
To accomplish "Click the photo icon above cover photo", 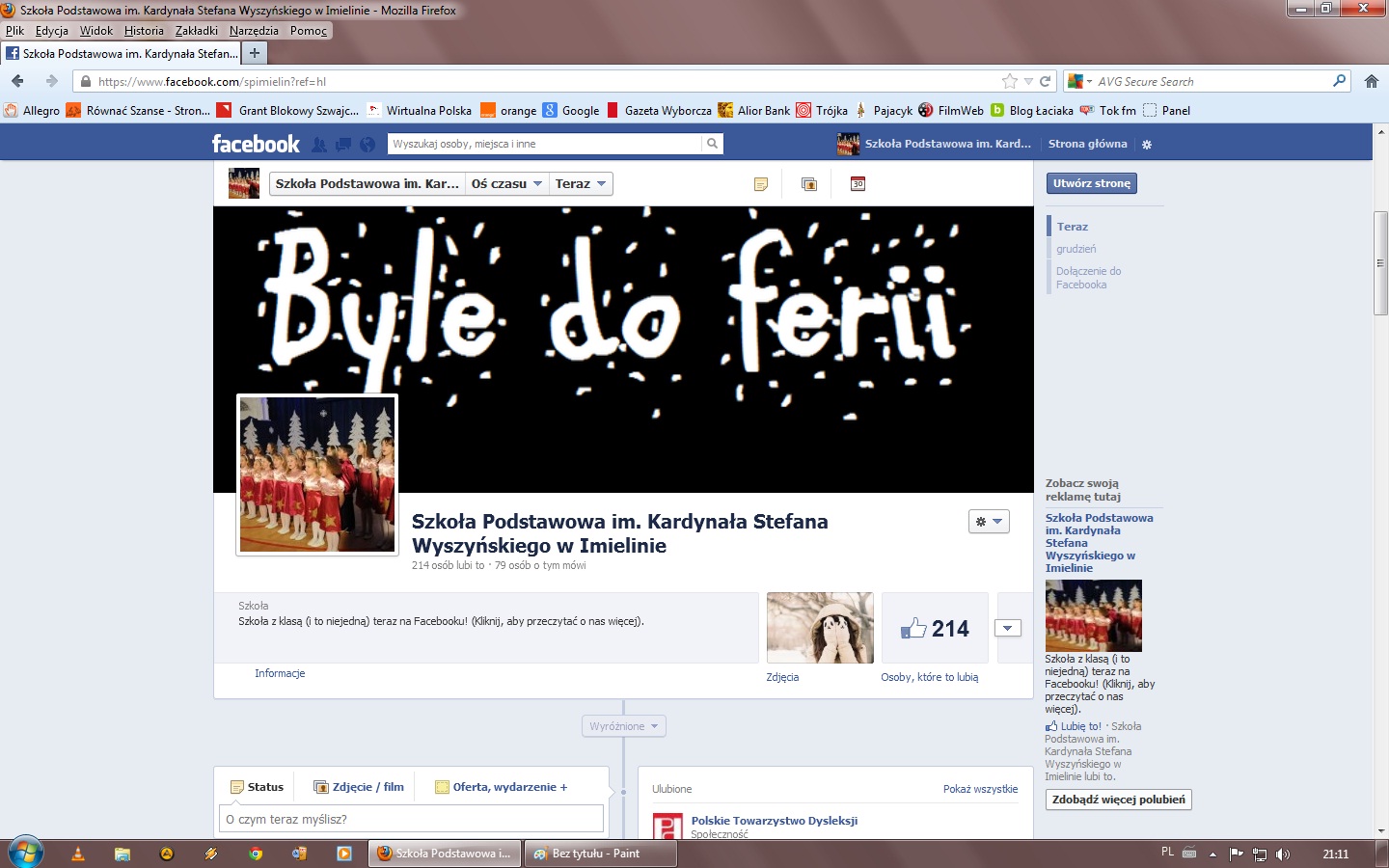I will (809, 184).
